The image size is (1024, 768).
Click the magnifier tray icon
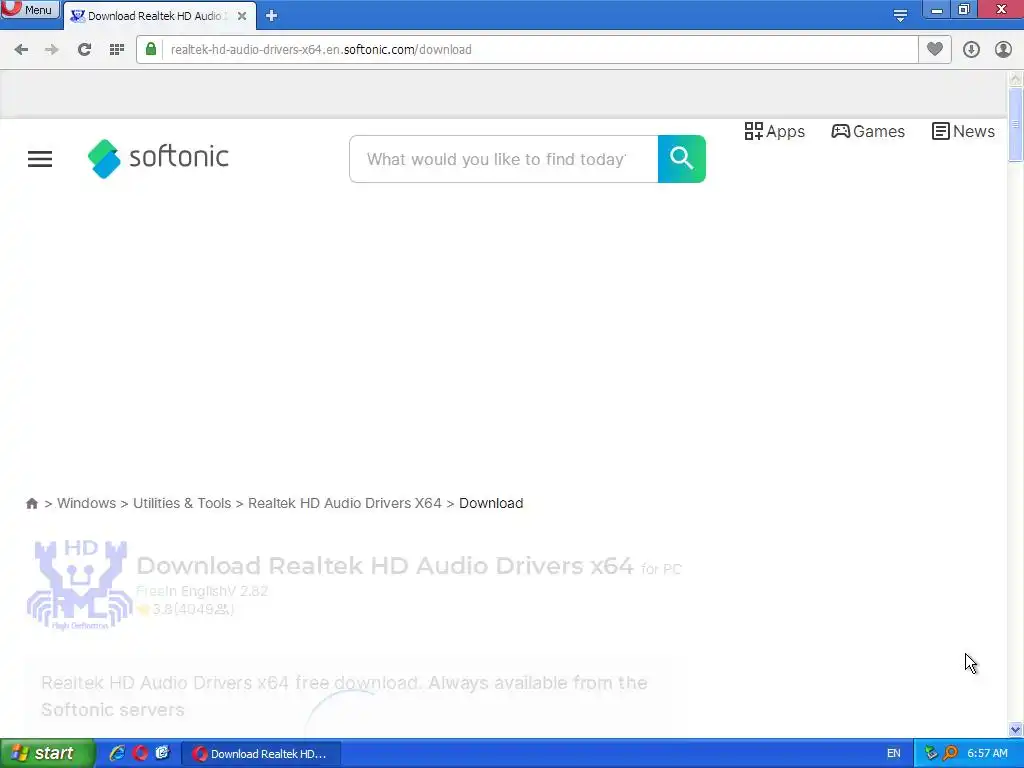[x=950, y=754]
